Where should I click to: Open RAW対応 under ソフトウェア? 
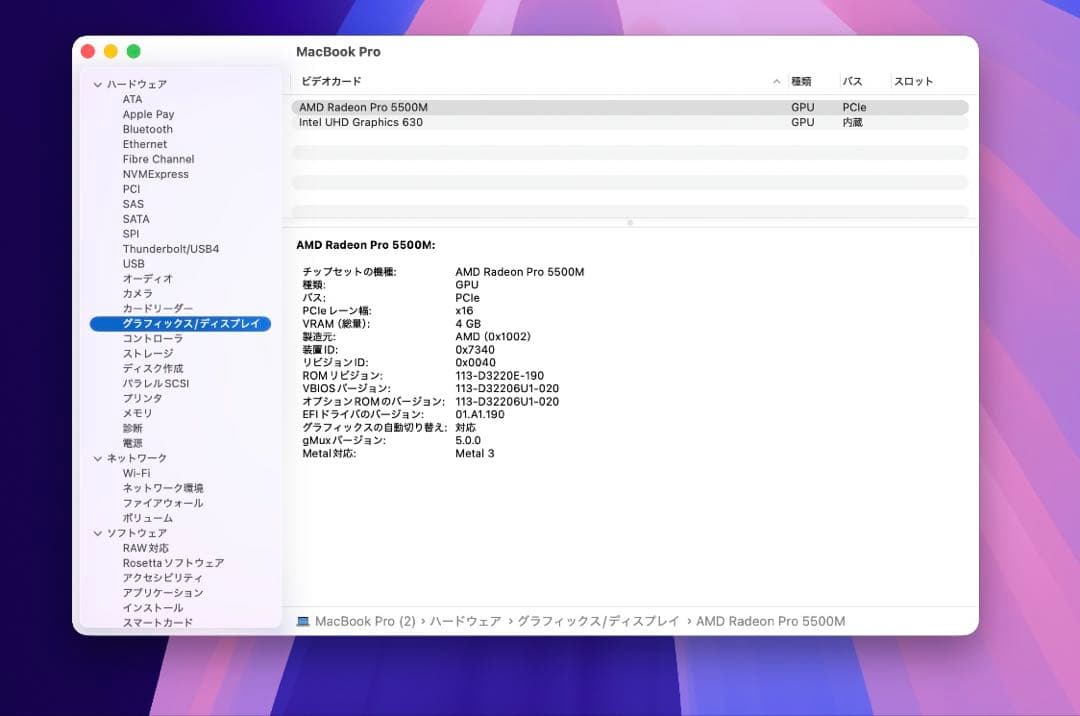point(145,548)
